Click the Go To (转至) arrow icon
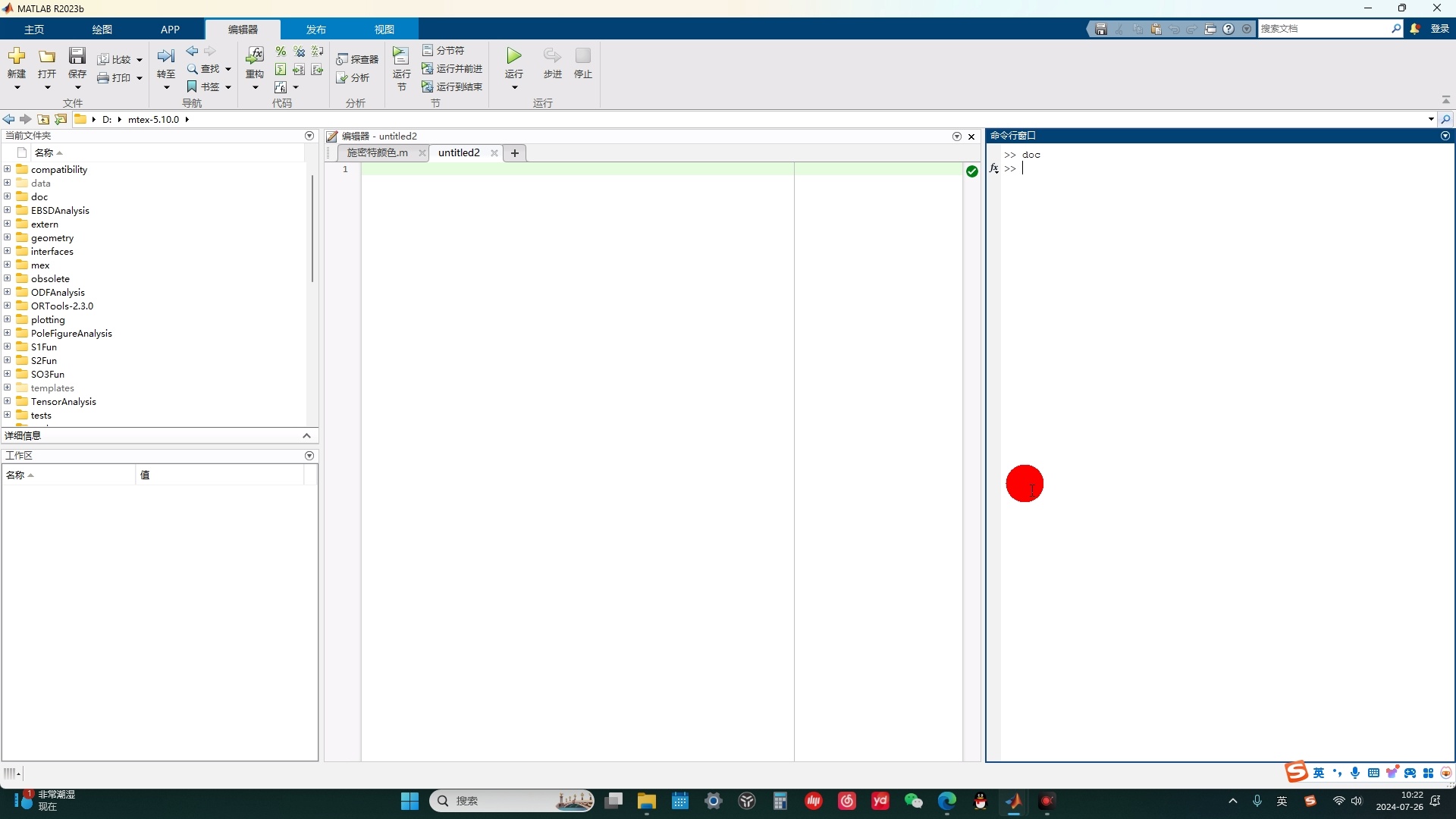The image size is (1456, 819). [x=165, y=56]
